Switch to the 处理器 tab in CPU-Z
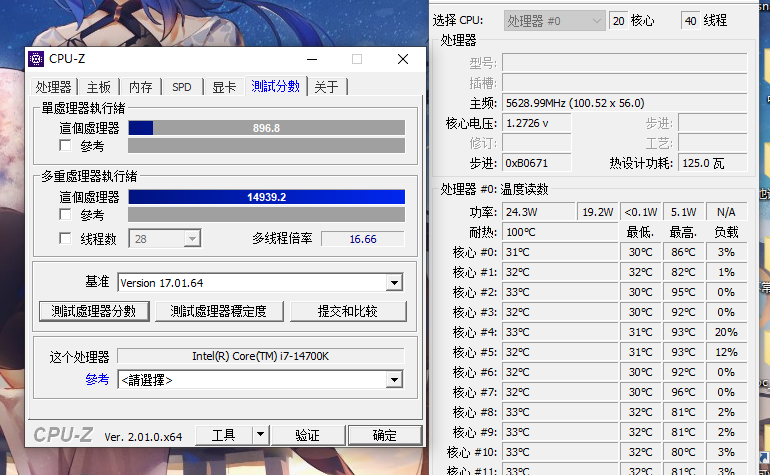770x475 pixels. pos(53,87)
